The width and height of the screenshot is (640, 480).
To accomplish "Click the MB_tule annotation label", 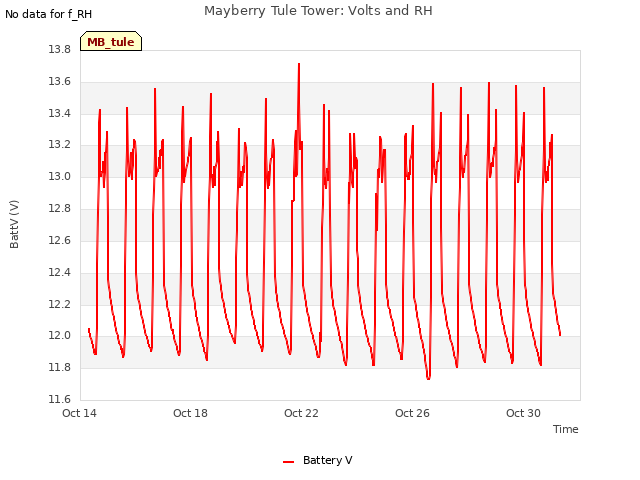I will point(111,41).
